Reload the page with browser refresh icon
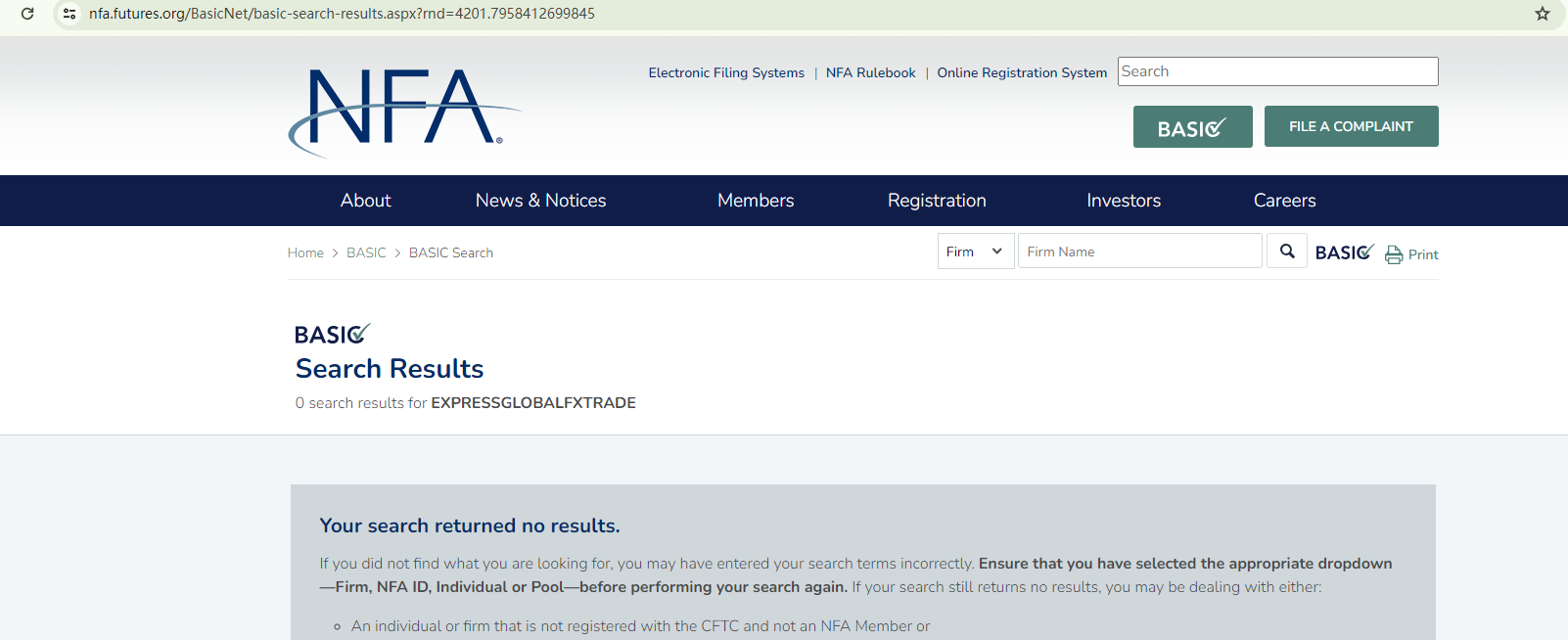Image resolution: width=1568 pixels, height=640 pixels. tap(27, 14)
